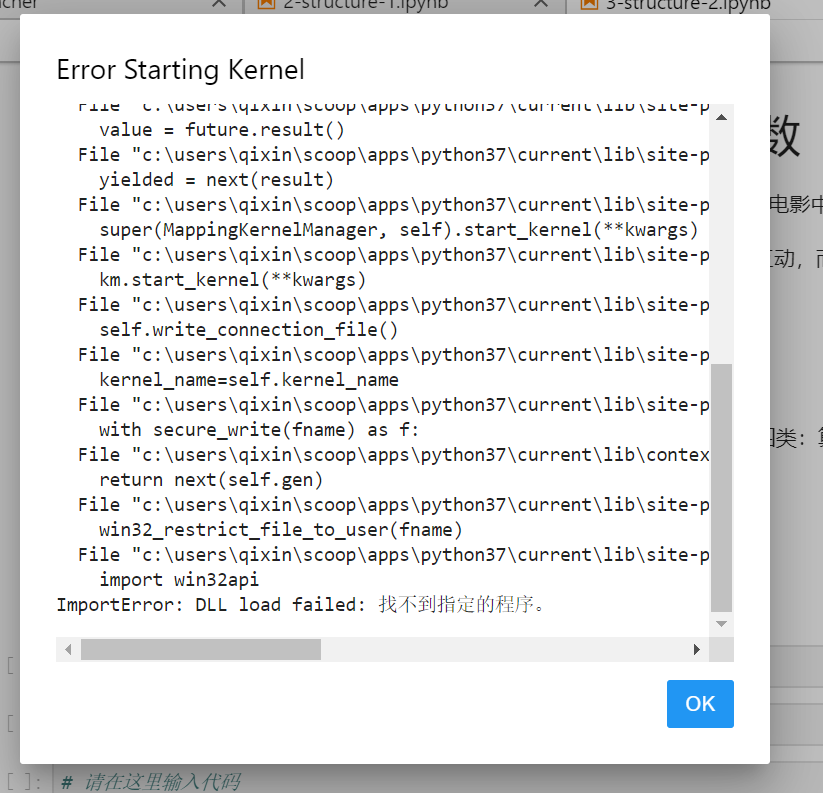Screen dimensions: 823x793
Task: Click the Error Starting Kernel dialog title
Action: [180, 70]
